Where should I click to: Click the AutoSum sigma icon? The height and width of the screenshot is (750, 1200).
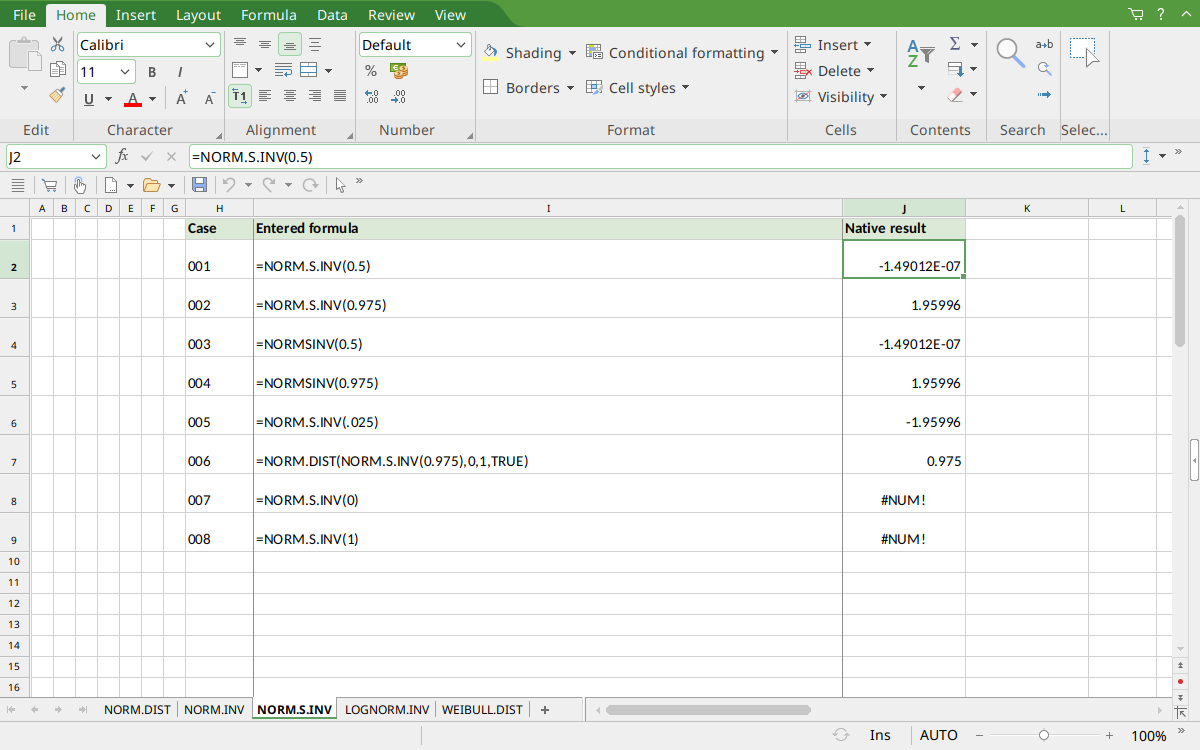[955, 44]
